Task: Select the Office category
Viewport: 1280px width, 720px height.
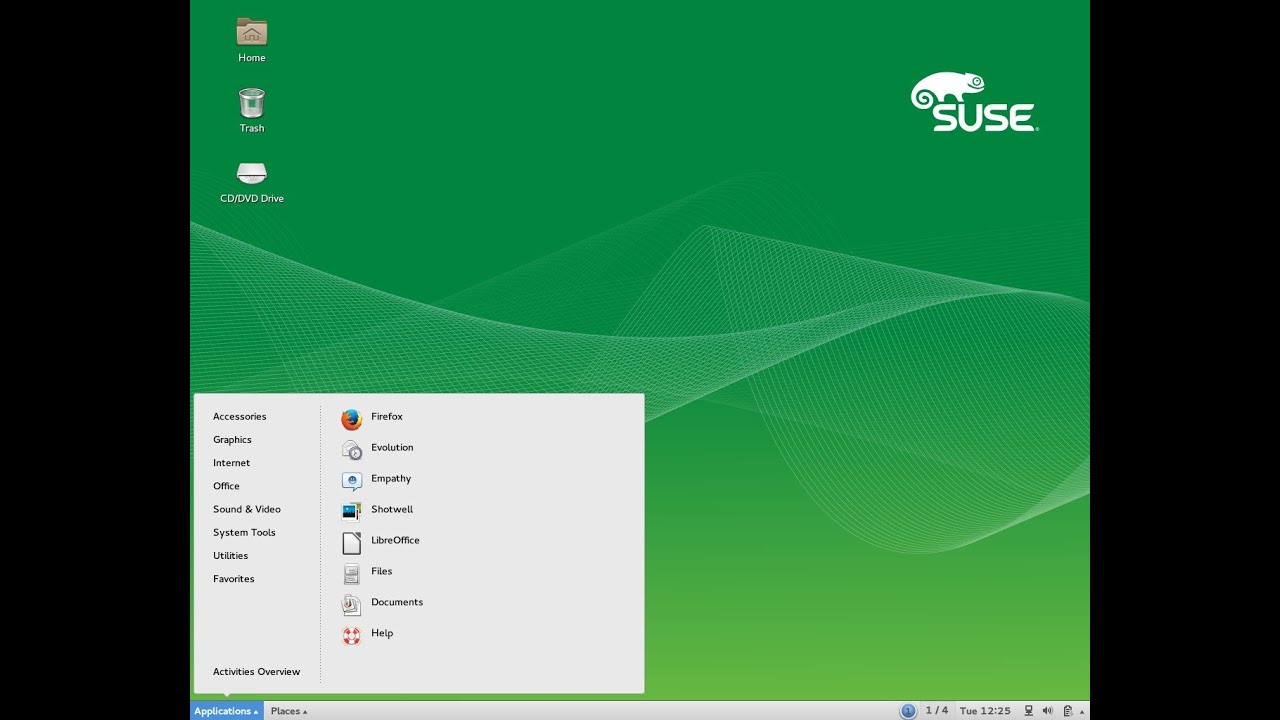Action: point(226,486)
